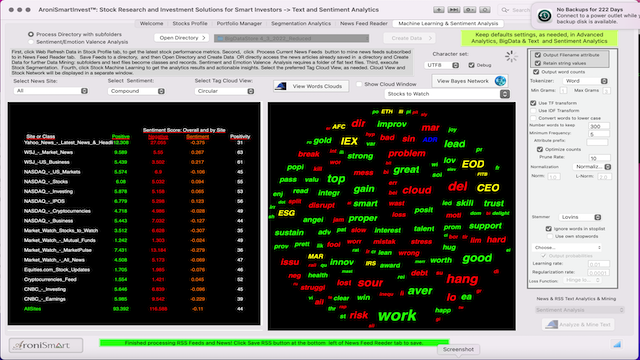This screenshot has height=360, width=640.
Task: Click Open Directory button
Action: tap(182, 38)
